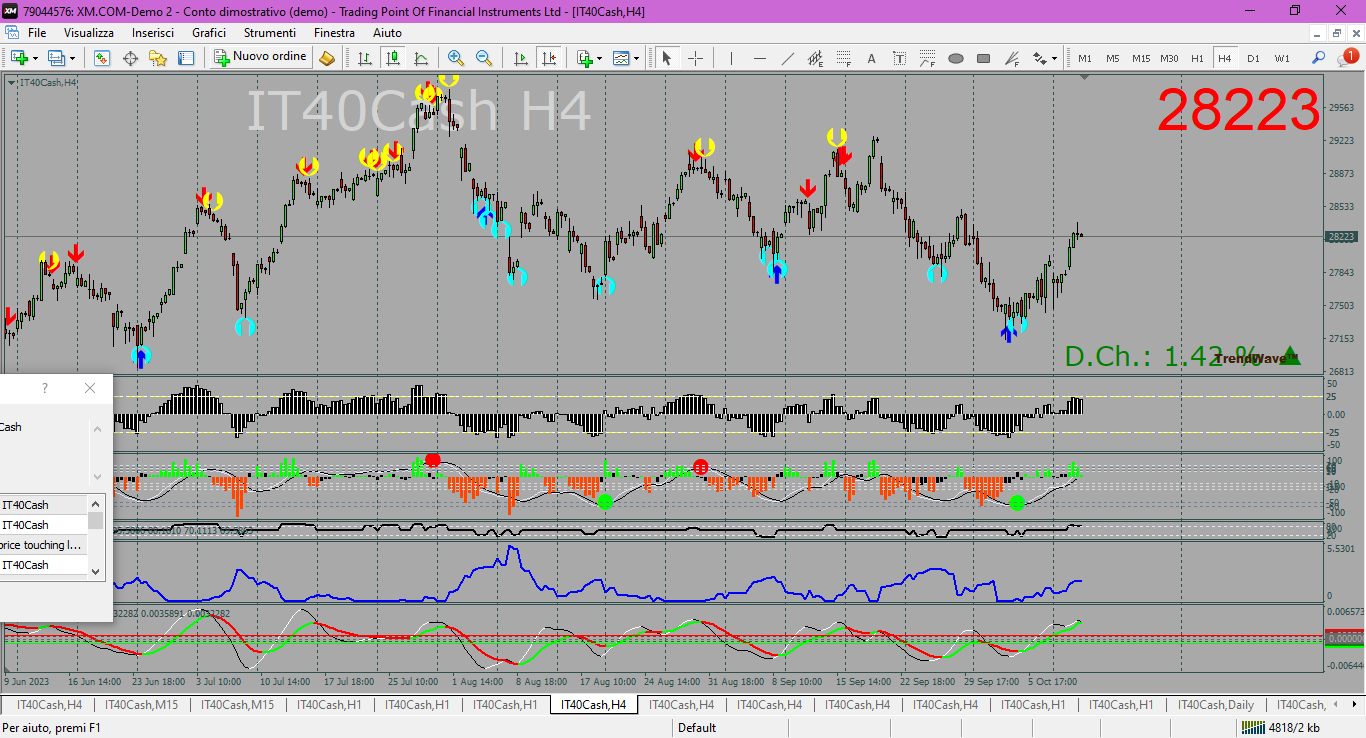Open the Strumenti menu
The width and height of the screenshot is (1366, 738).
pos(269,33)
